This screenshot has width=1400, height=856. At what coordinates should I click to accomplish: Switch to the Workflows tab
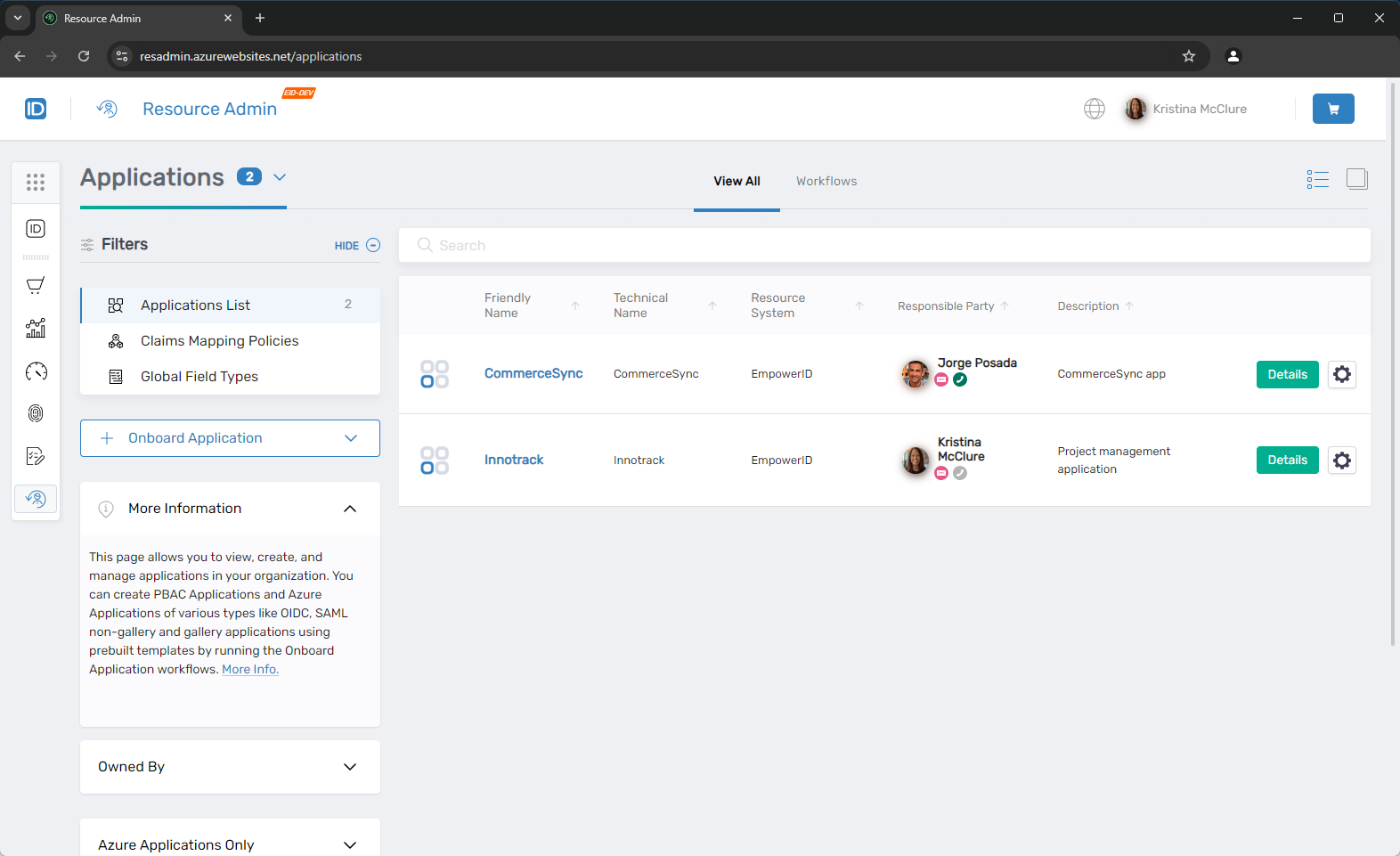(826, 181)
